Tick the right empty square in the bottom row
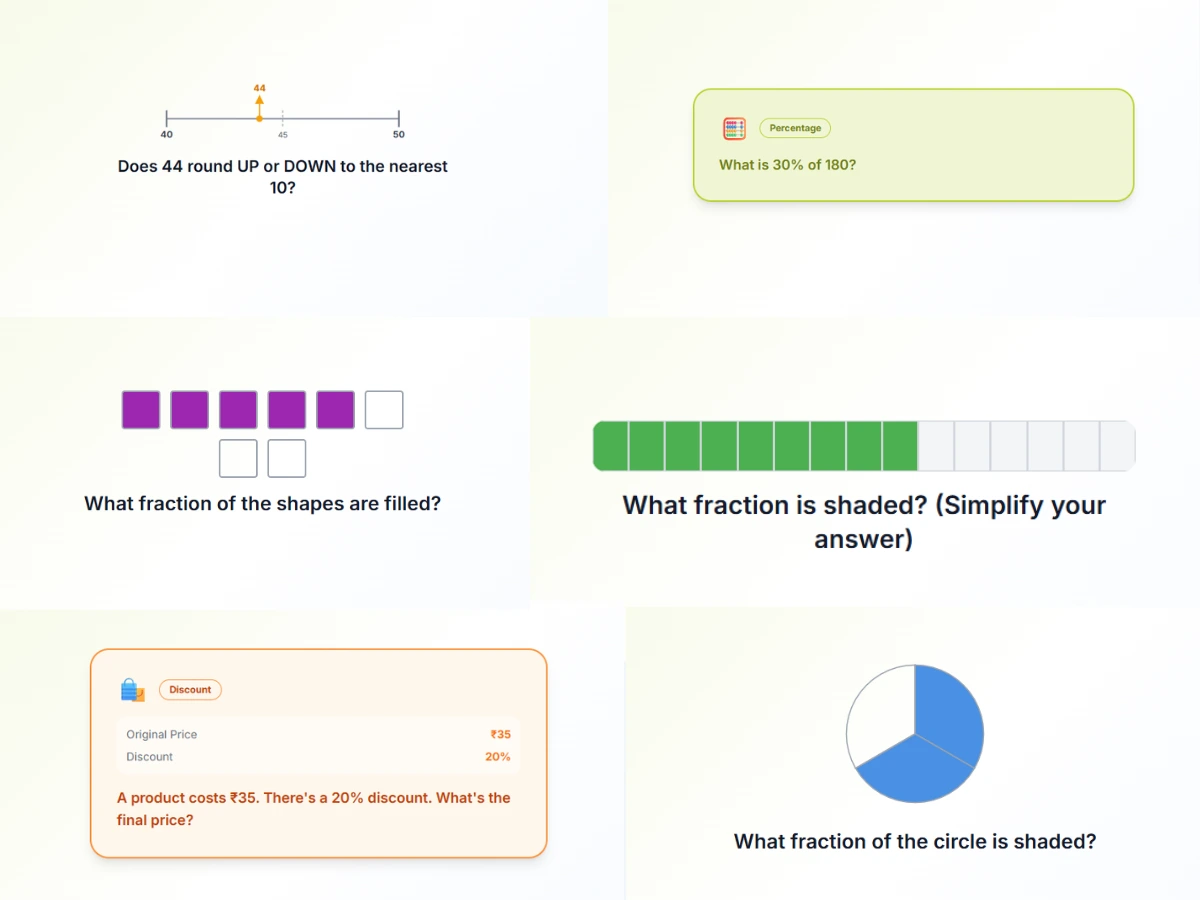1200x900 pixels. coord(287,458)
